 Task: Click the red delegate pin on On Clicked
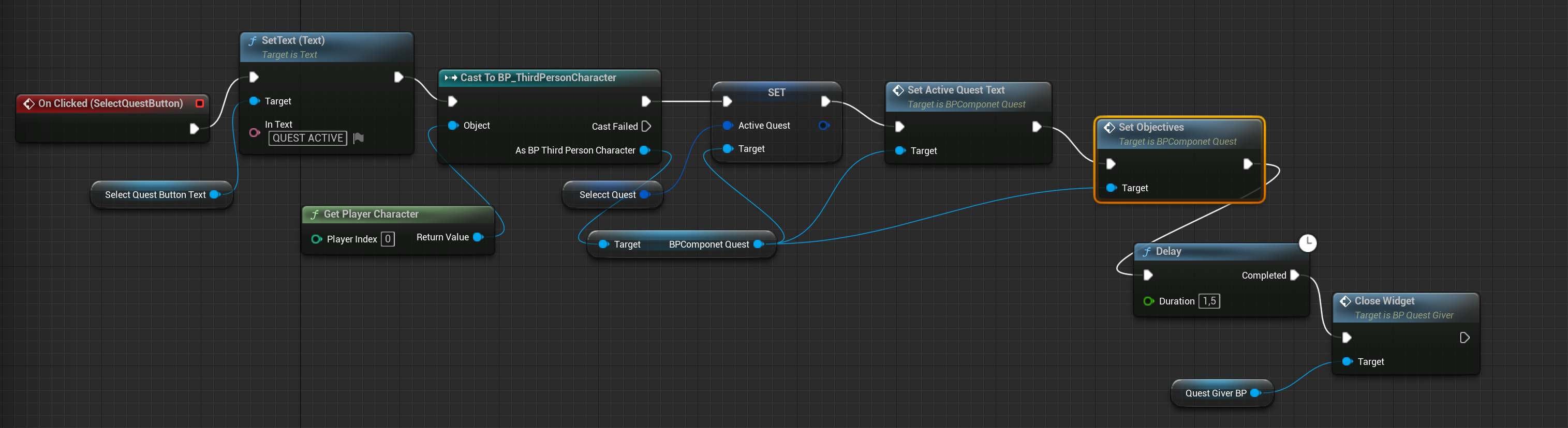pyautogui.click(x=200, y=104)
